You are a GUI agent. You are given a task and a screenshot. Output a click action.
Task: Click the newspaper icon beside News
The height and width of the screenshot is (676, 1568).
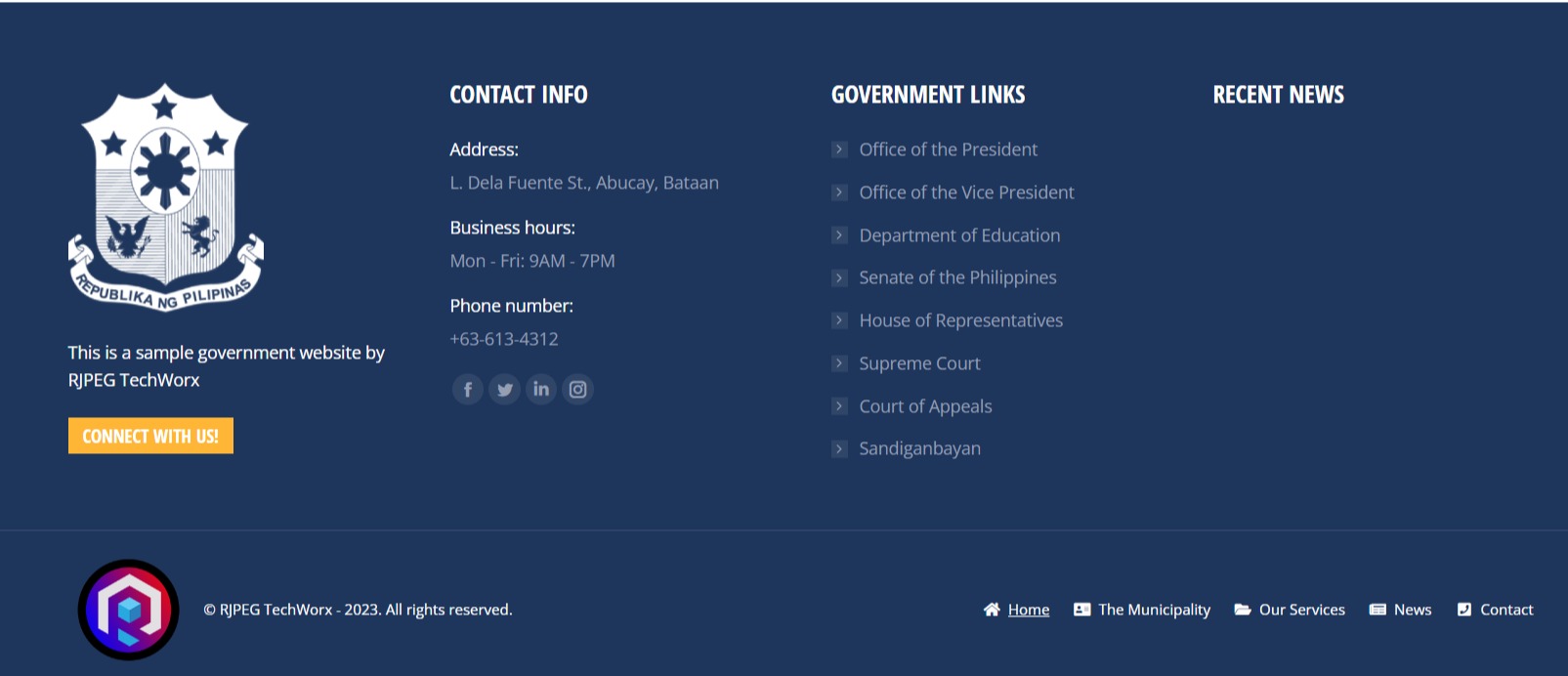click(x=1377, y=610)
